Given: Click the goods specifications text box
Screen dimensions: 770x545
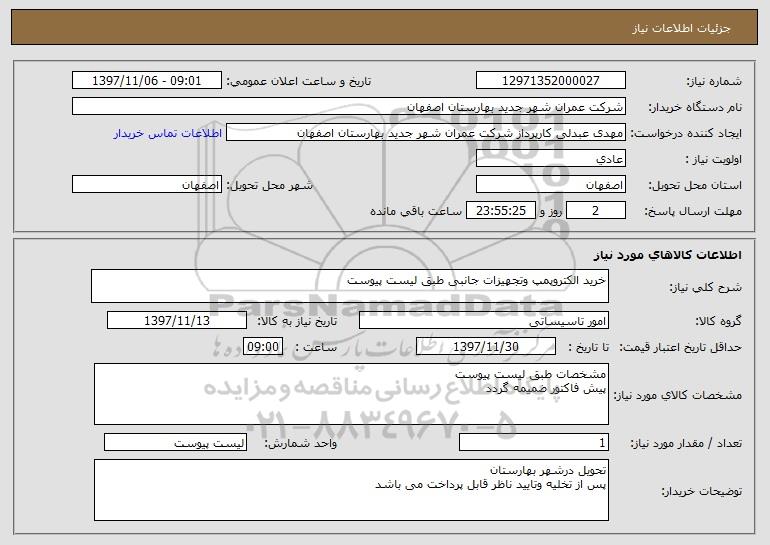Looking at the screenshot, I should (x=351, y=394).
